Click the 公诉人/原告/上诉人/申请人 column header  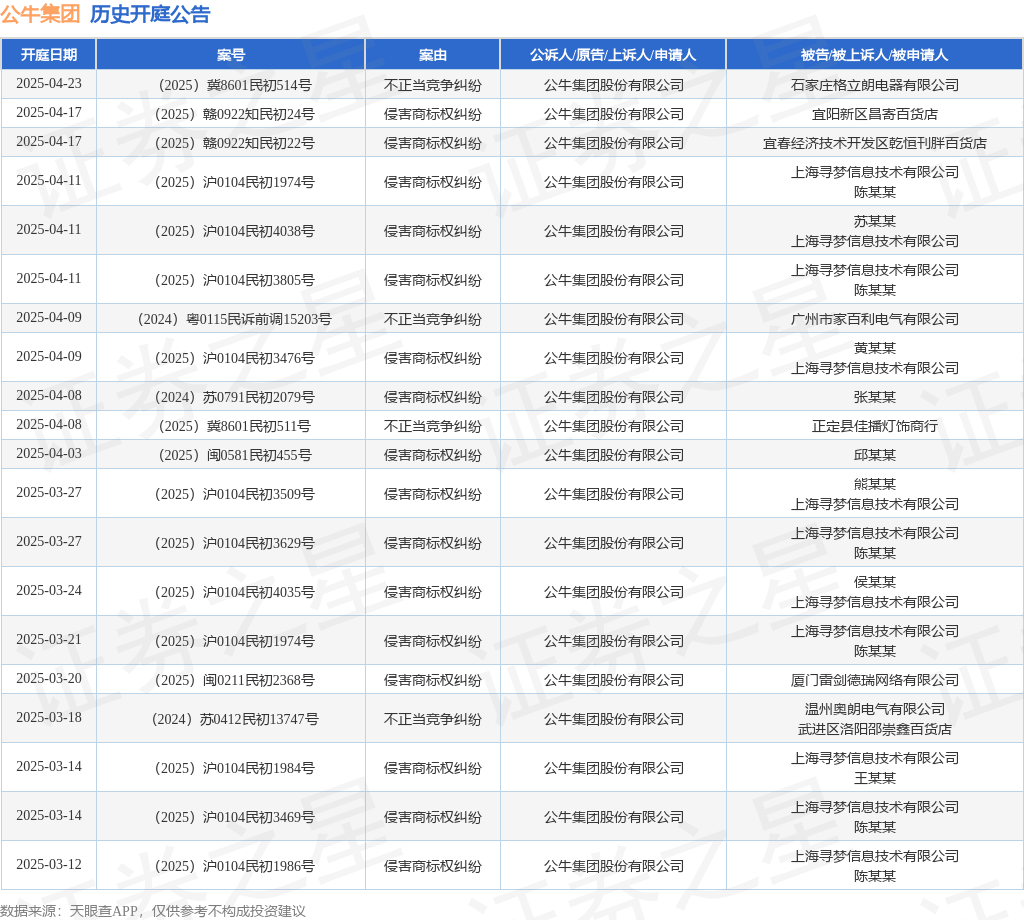[613, 55]
